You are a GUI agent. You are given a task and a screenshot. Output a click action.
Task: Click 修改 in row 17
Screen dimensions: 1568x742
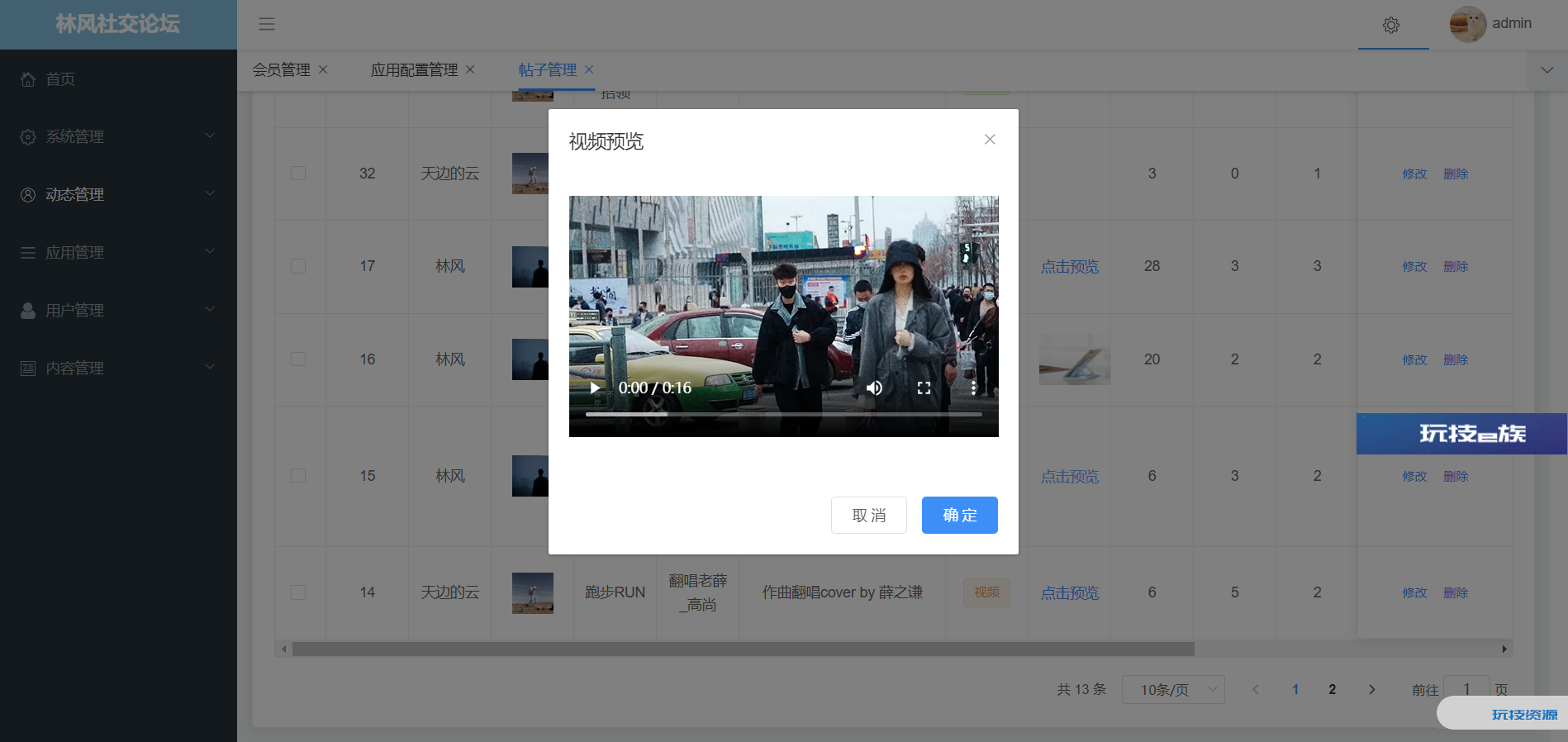pyautogui.click(x=1414, y=266)
